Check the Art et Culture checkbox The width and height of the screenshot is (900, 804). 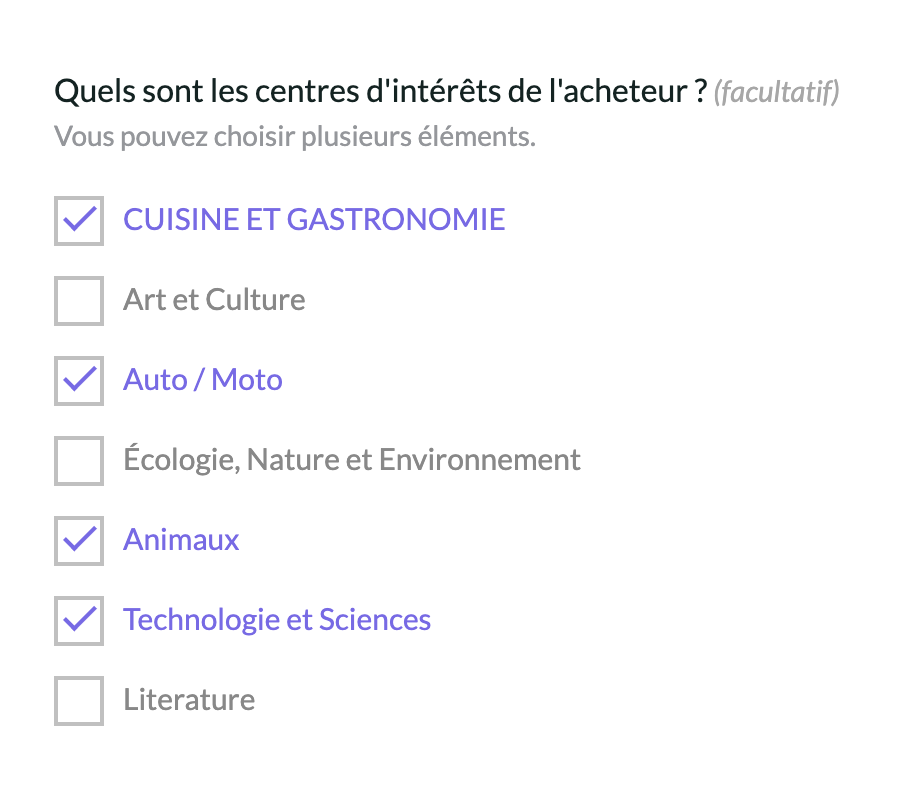click(x=79, y=300)
